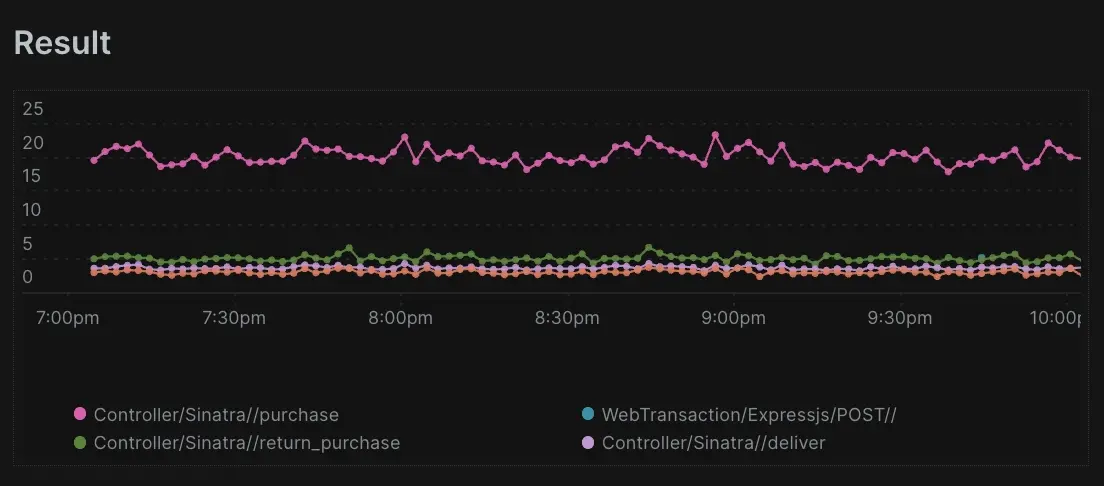1104x486 pixels.
Task: Click the 9:00pm time axis label
Action: point(733,318)
